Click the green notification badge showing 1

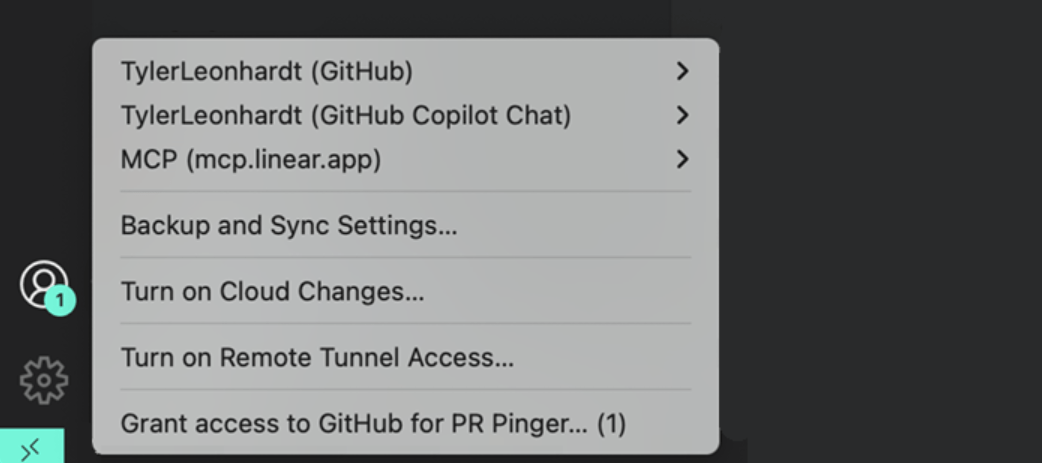(x=60, y=301)
